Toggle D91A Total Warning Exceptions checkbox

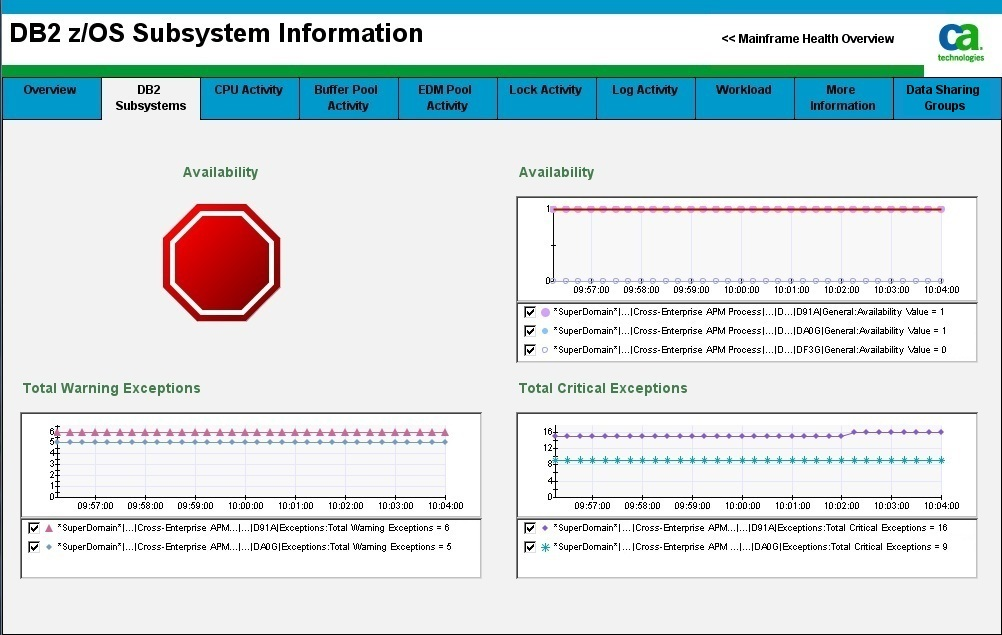tap(34, 528)
